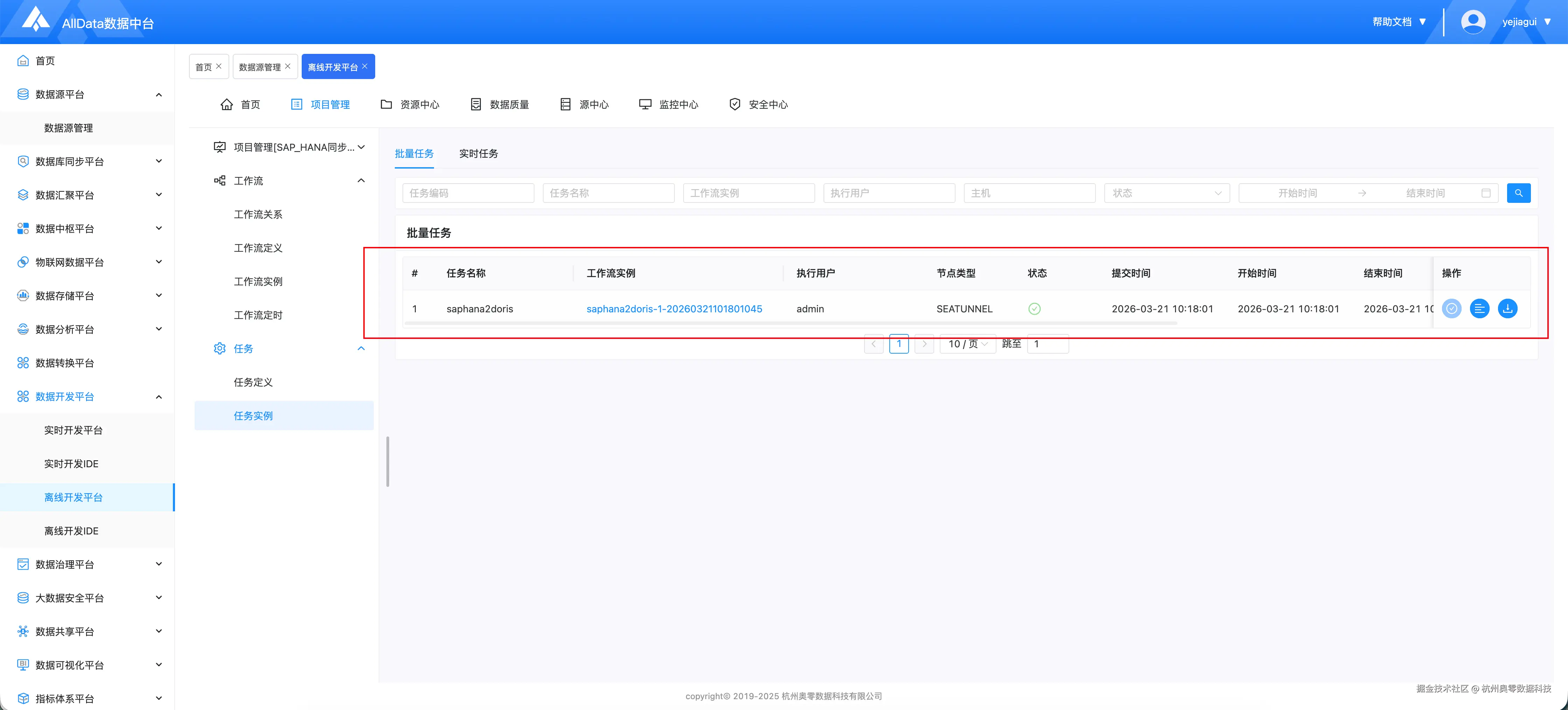Click 任务定义 in the sidebar
Viewport: 1568px width, 710px height.
click(x=253, y=382)
